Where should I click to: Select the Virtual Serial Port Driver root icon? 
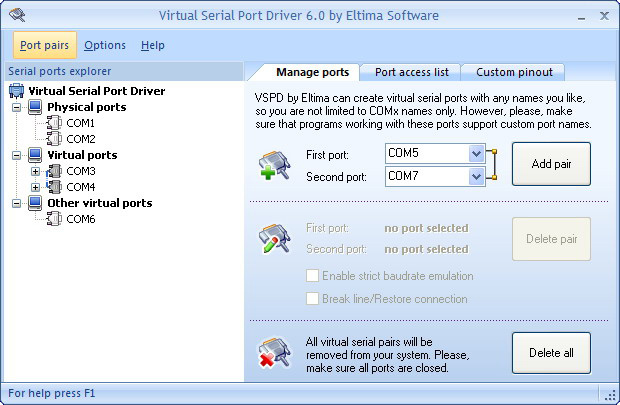pyautogui.click(x=16, y=91)
